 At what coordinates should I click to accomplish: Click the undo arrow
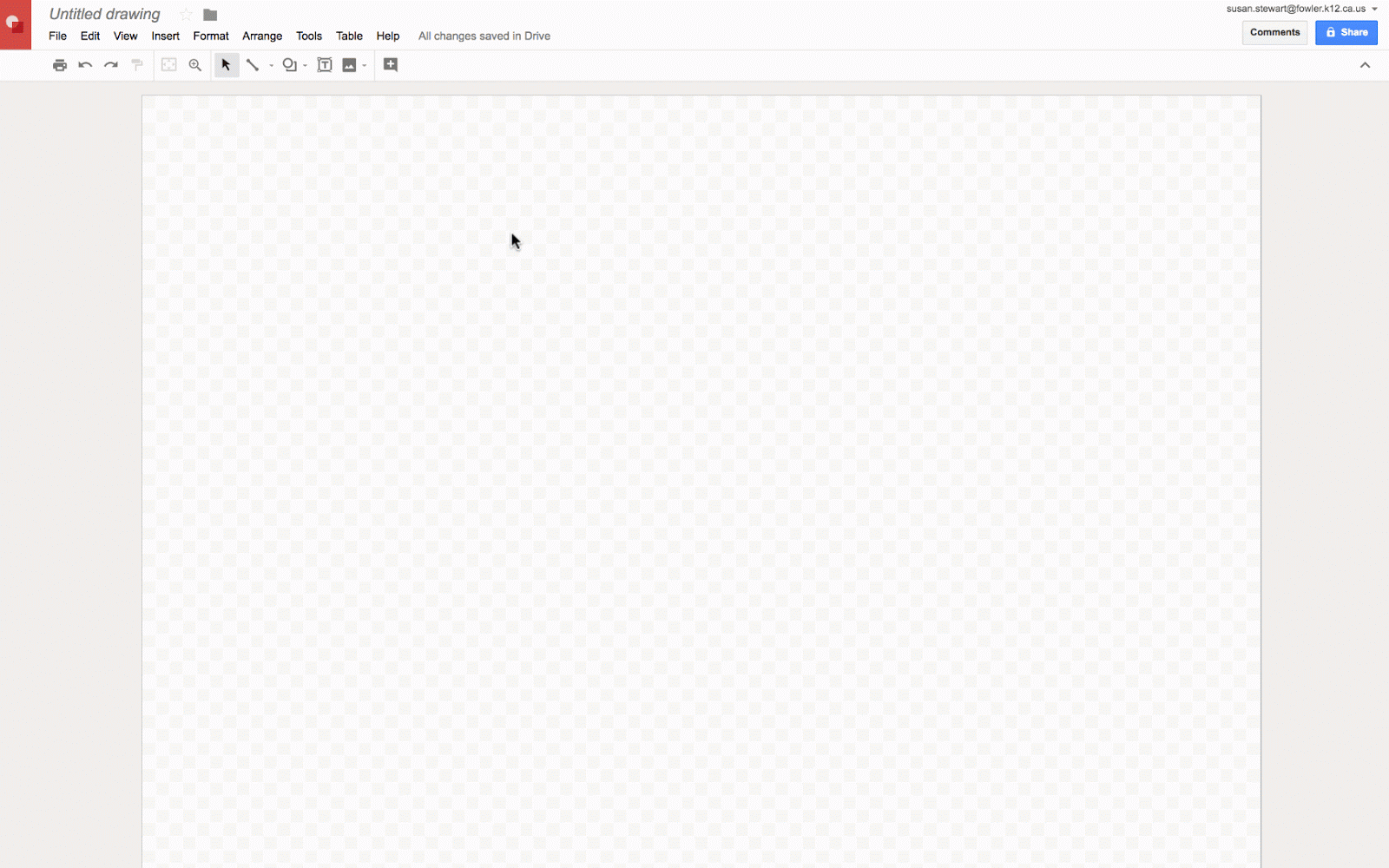[x=85, y=65]
